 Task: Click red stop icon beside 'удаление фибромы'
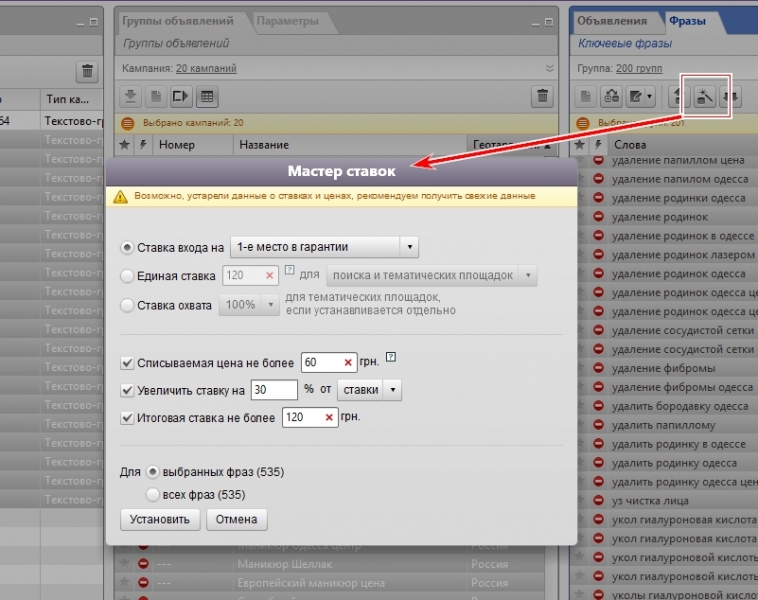598,368
